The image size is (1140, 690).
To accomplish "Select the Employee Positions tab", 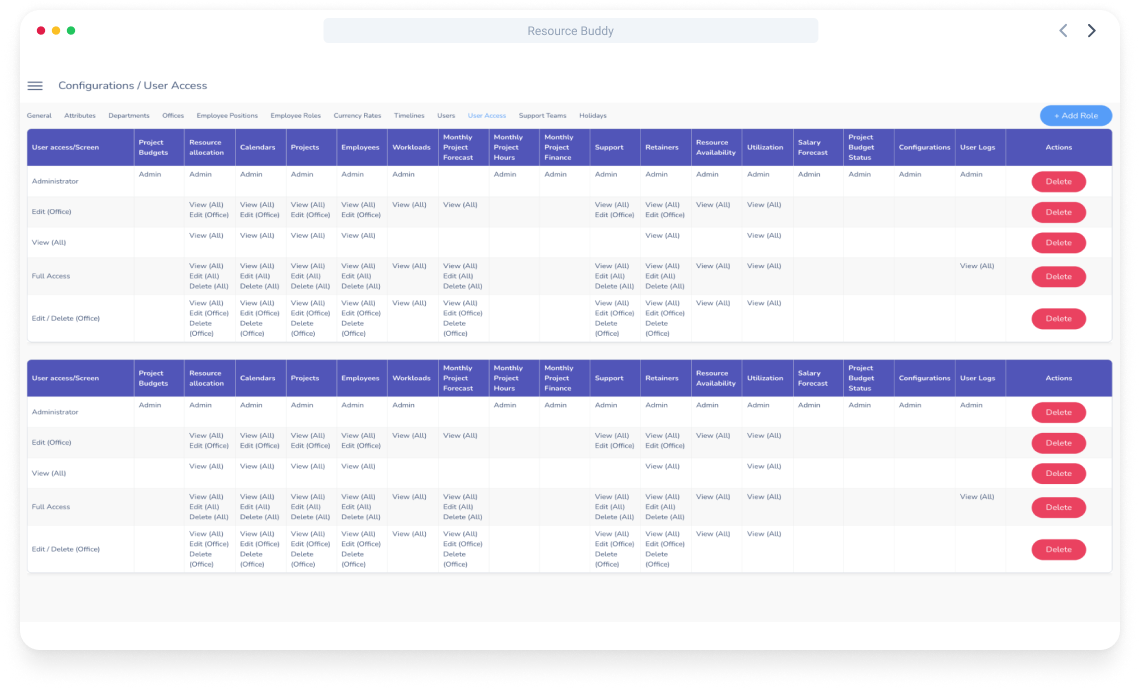I will [227, 116].
